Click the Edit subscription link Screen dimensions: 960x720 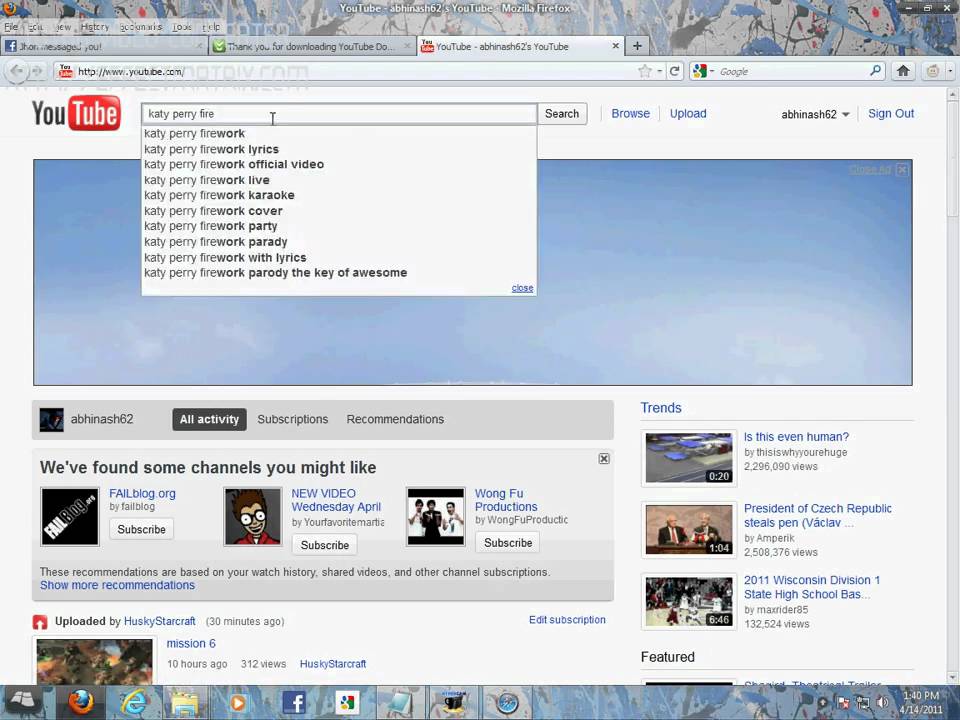(567, 620)
